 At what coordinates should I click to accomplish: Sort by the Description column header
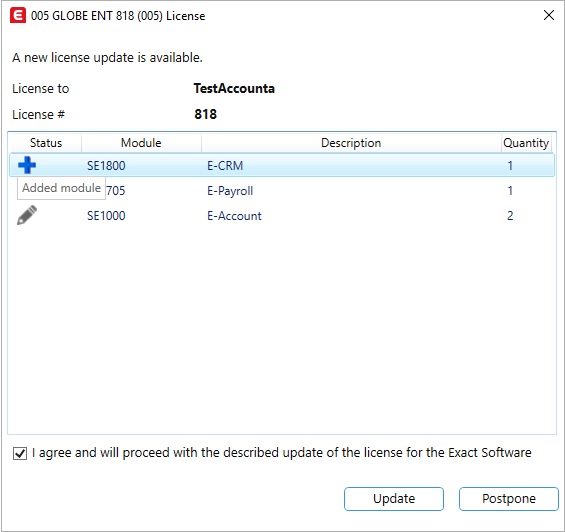pyautogui.click(x=351, y=143)
